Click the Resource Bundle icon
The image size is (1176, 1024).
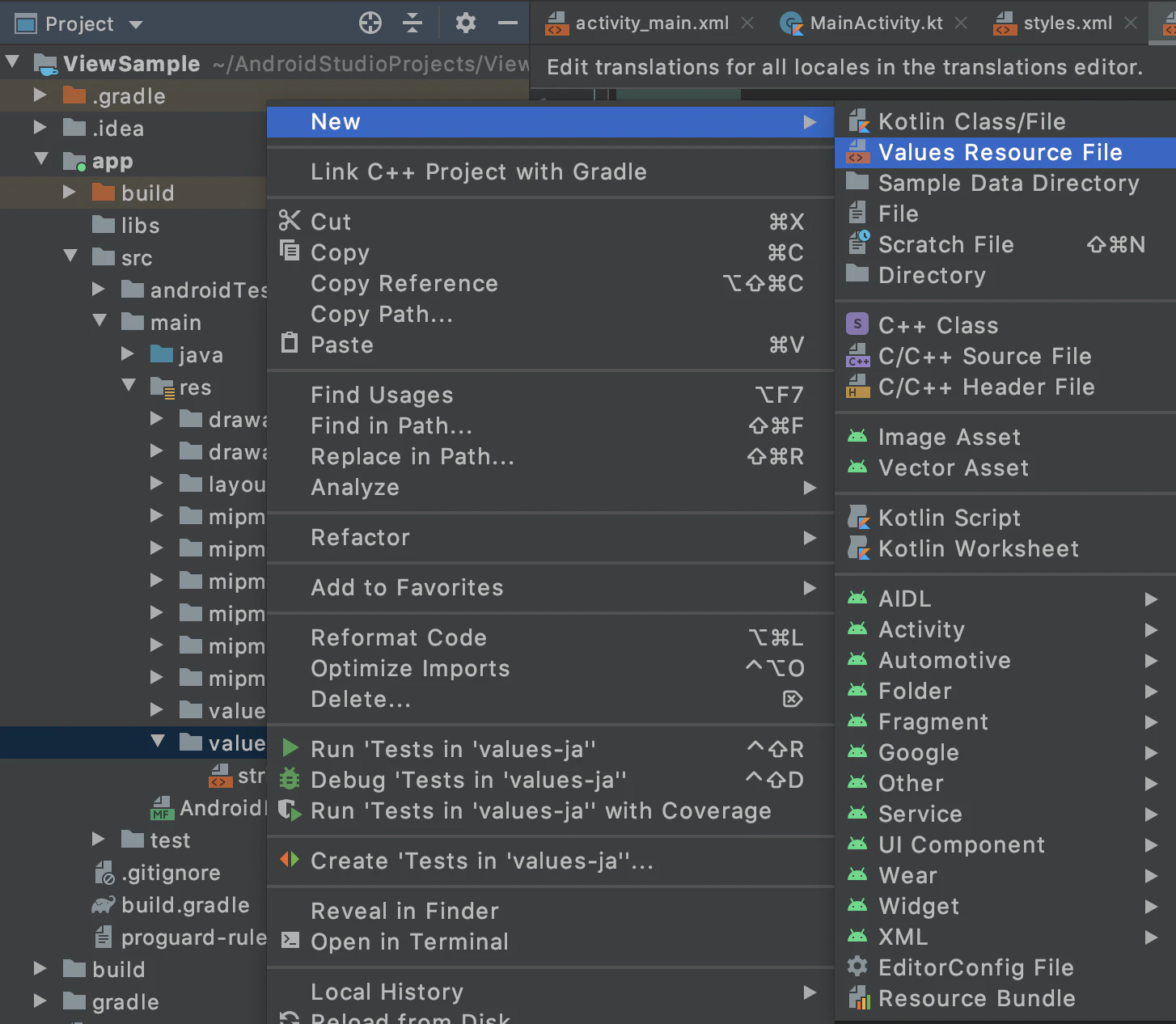coord(858,998)
